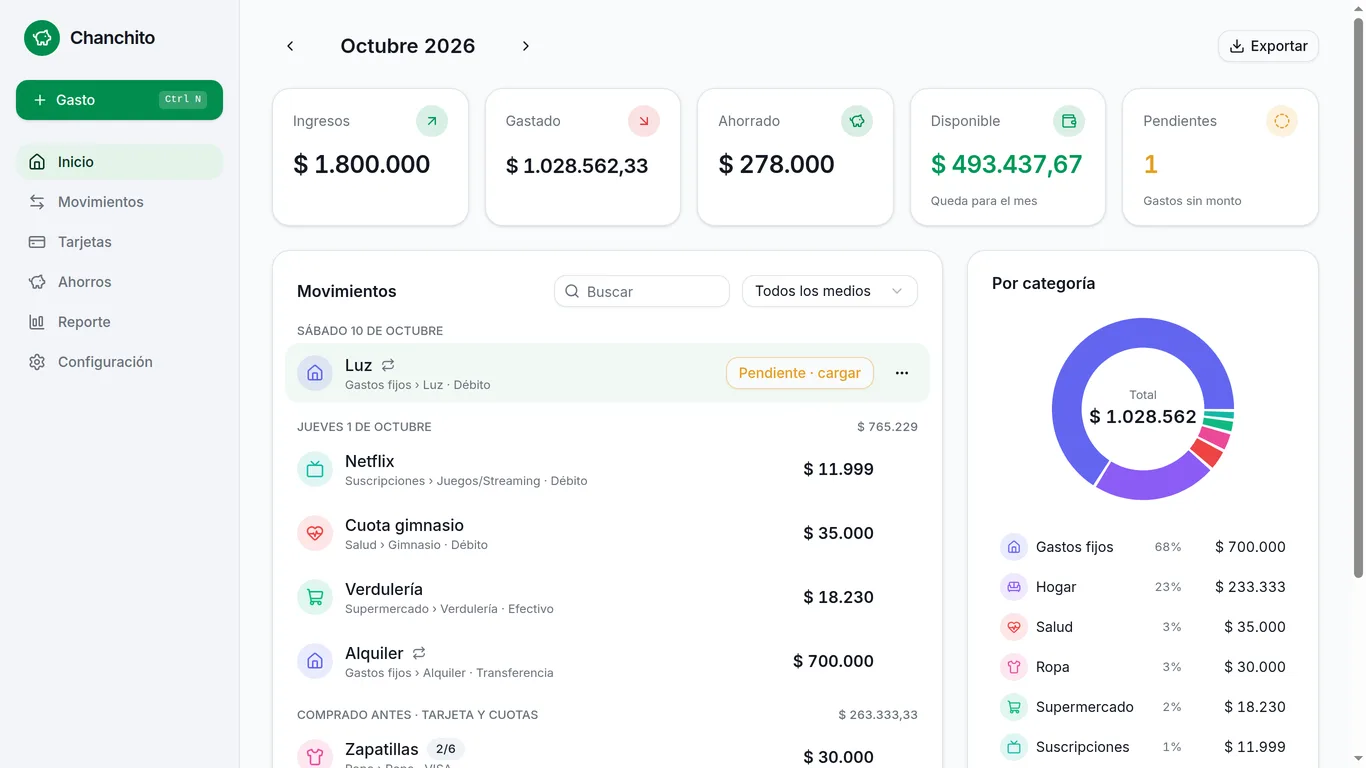Open the three-dot menu for Luz
Screen dimensions: 1366x768
902,373
